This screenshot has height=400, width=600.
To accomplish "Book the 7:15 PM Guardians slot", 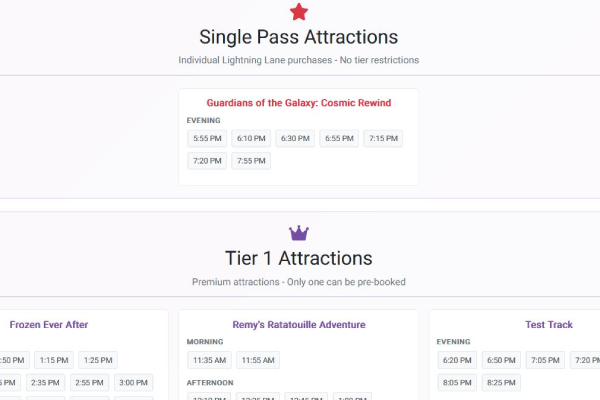I will [383, 139].
